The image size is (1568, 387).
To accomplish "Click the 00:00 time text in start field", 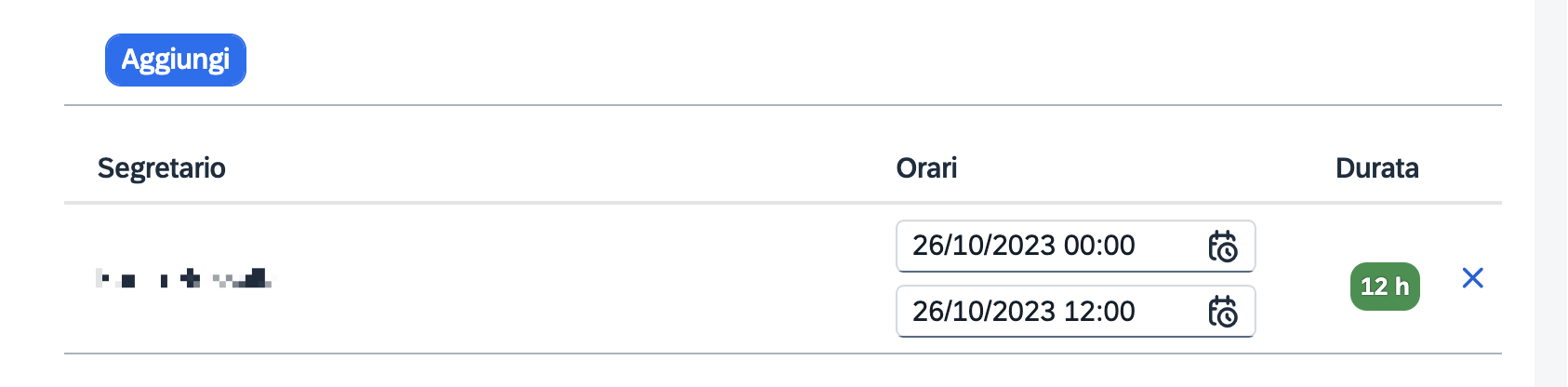I will (1099, 246).
